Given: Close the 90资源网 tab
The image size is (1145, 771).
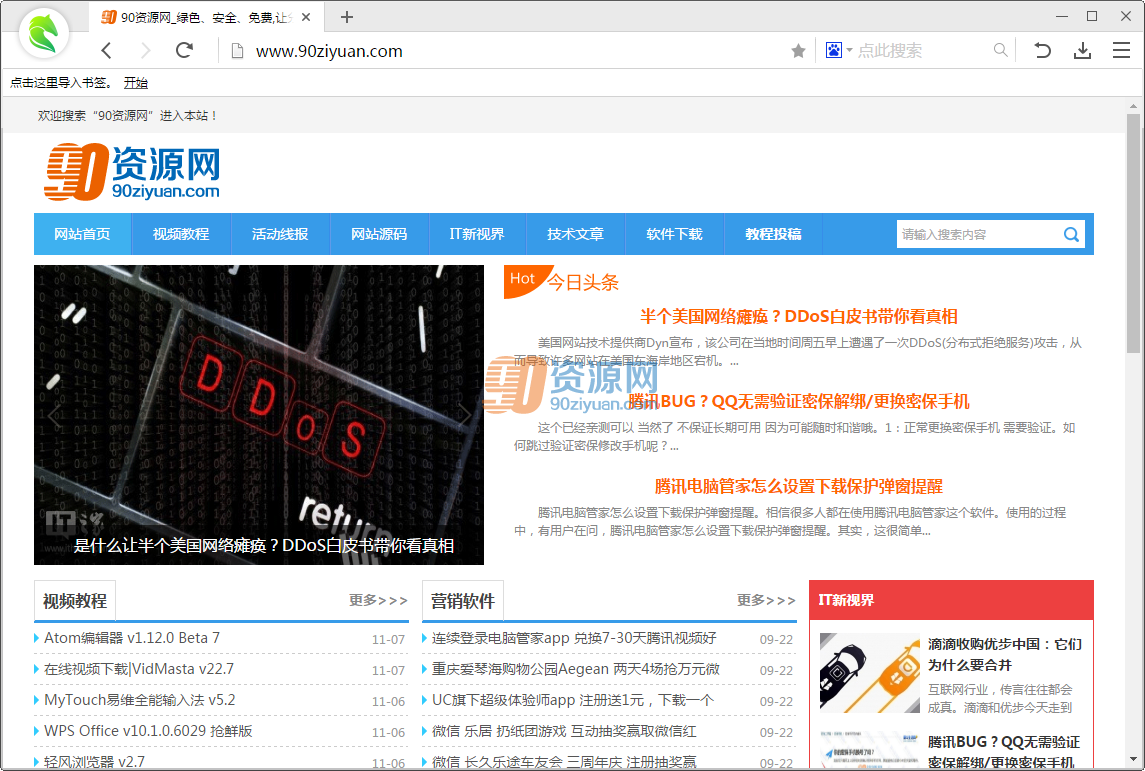Looking at the screenshot, I should click(x=306, y=17).
